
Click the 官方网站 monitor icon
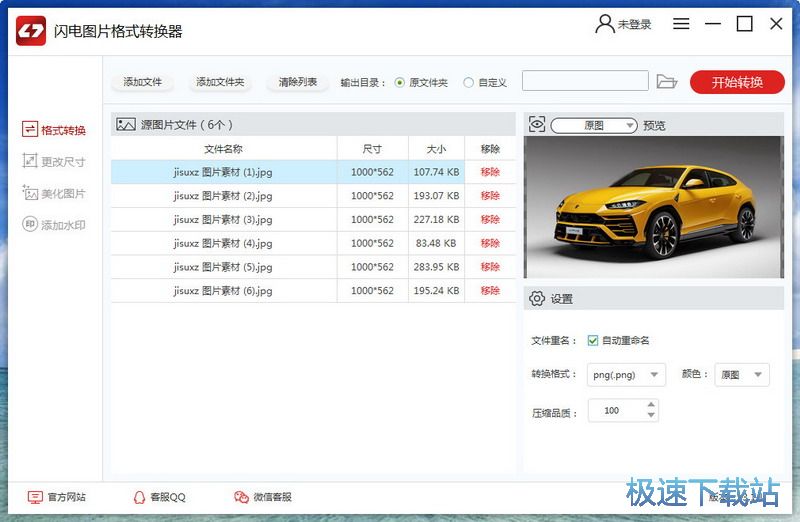(x=35, y=497)
